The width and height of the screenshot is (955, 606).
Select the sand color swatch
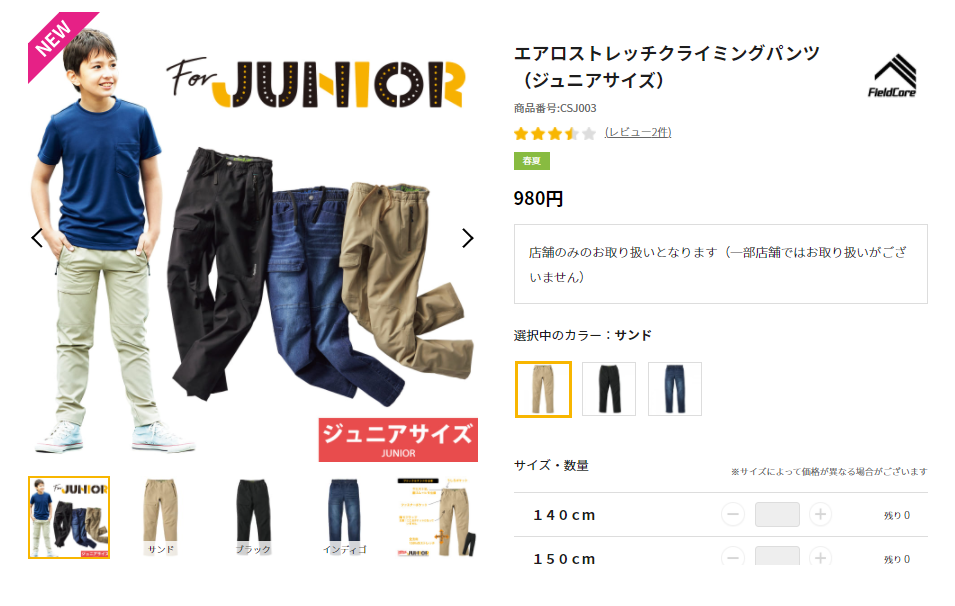click(543, 389)
